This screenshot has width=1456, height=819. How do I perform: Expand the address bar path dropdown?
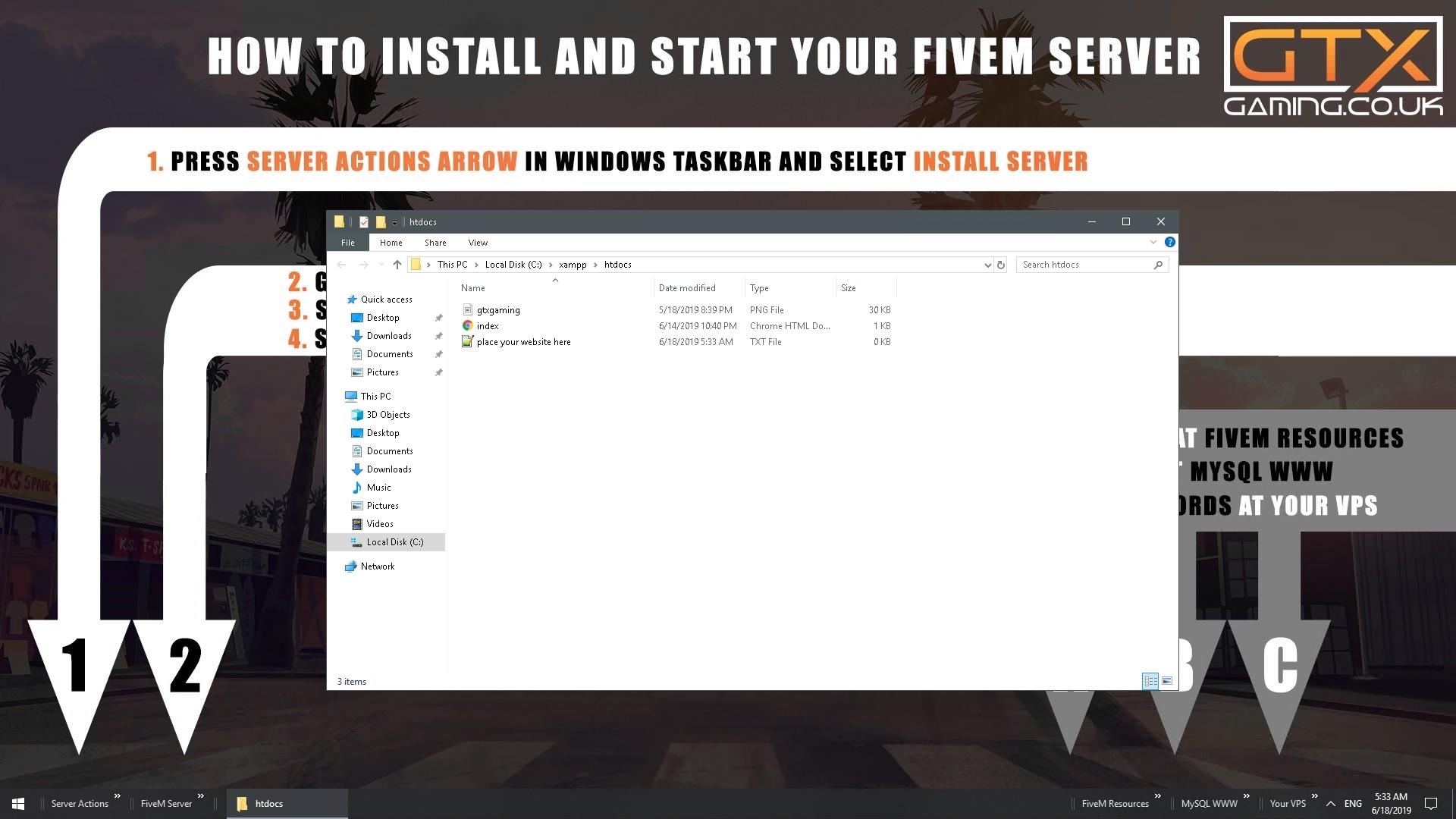tap(985, 263)
